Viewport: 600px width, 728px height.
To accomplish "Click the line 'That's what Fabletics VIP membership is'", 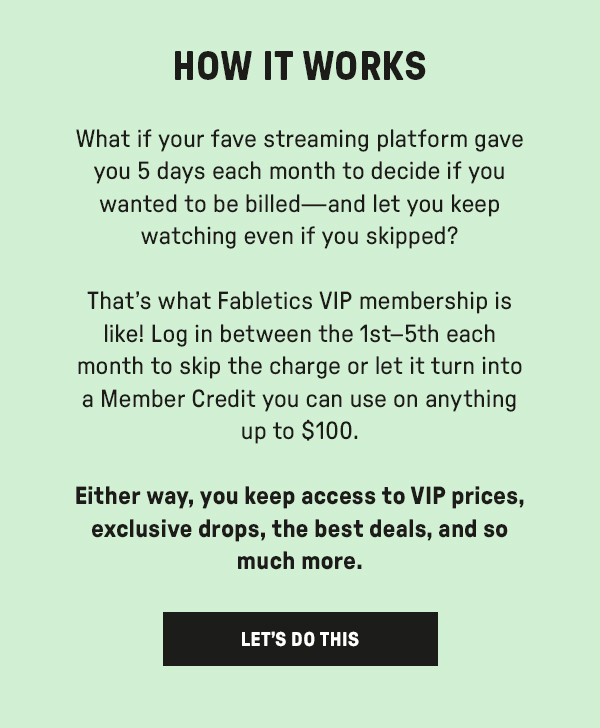I will [300, 301].
